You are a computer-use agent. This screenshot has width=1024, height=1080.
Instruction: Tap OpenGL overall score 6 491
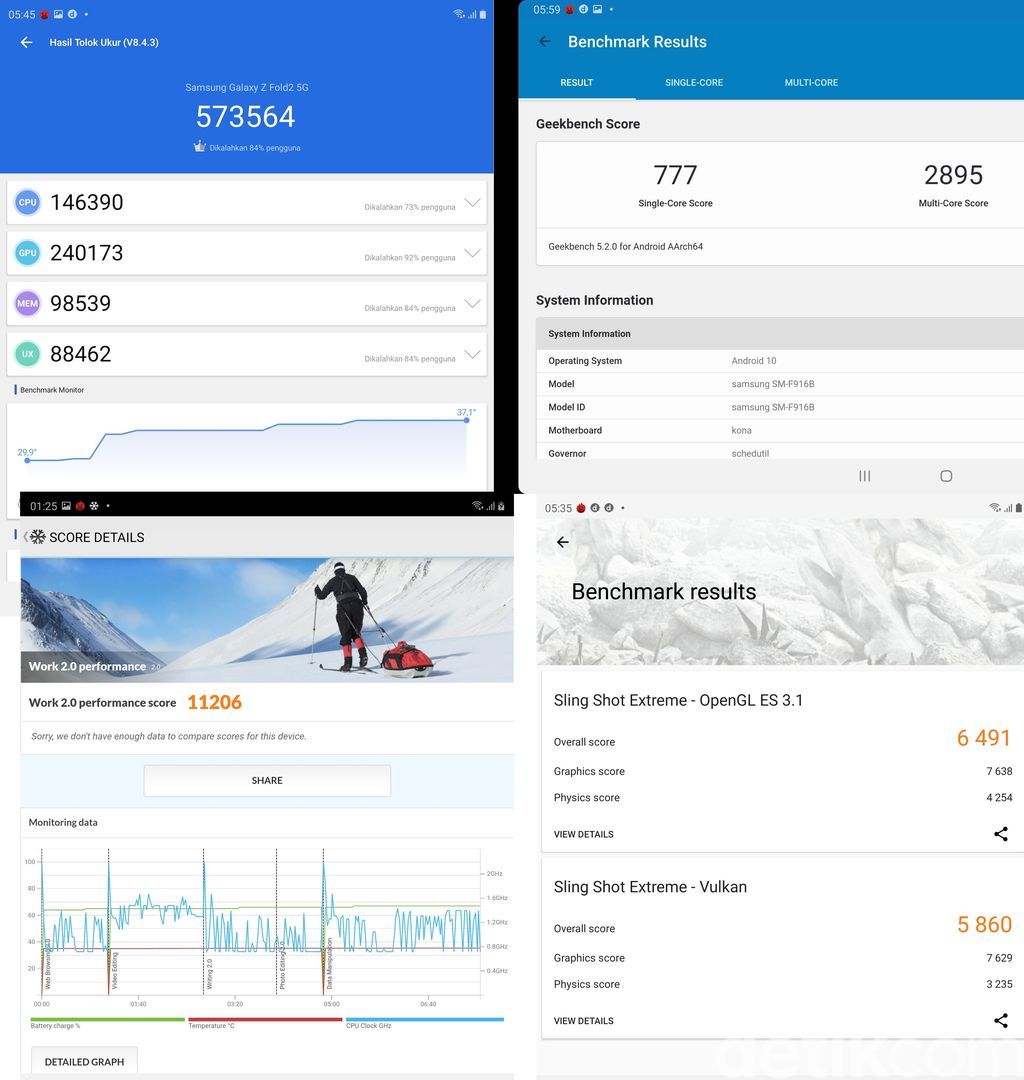(984, 738)
